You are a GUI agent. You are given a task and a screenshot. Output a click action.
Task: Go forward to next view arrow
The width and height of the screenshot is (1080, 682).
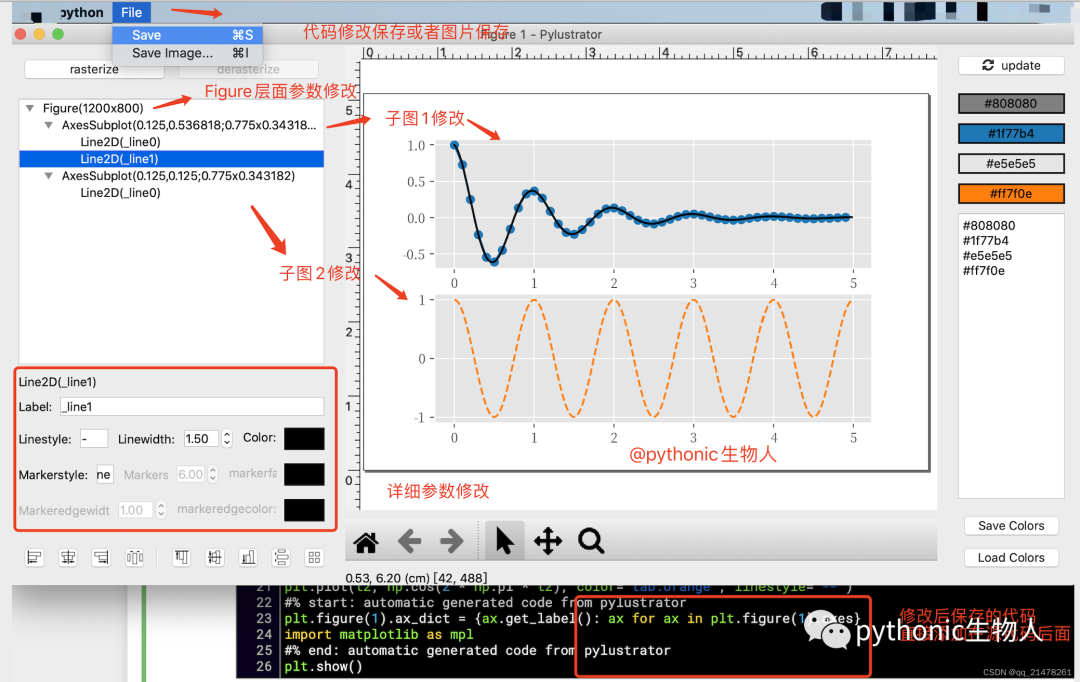point(452,541)
